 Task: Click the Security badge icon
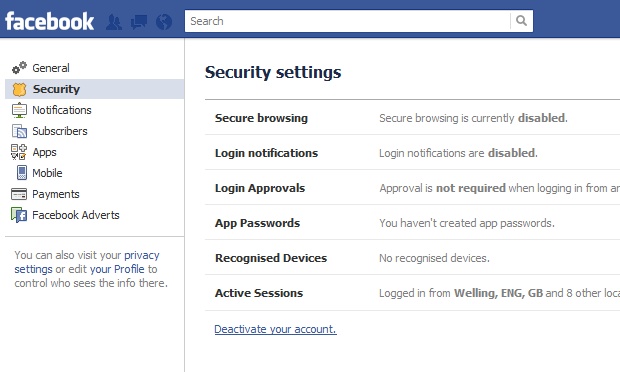pos(19,89)
